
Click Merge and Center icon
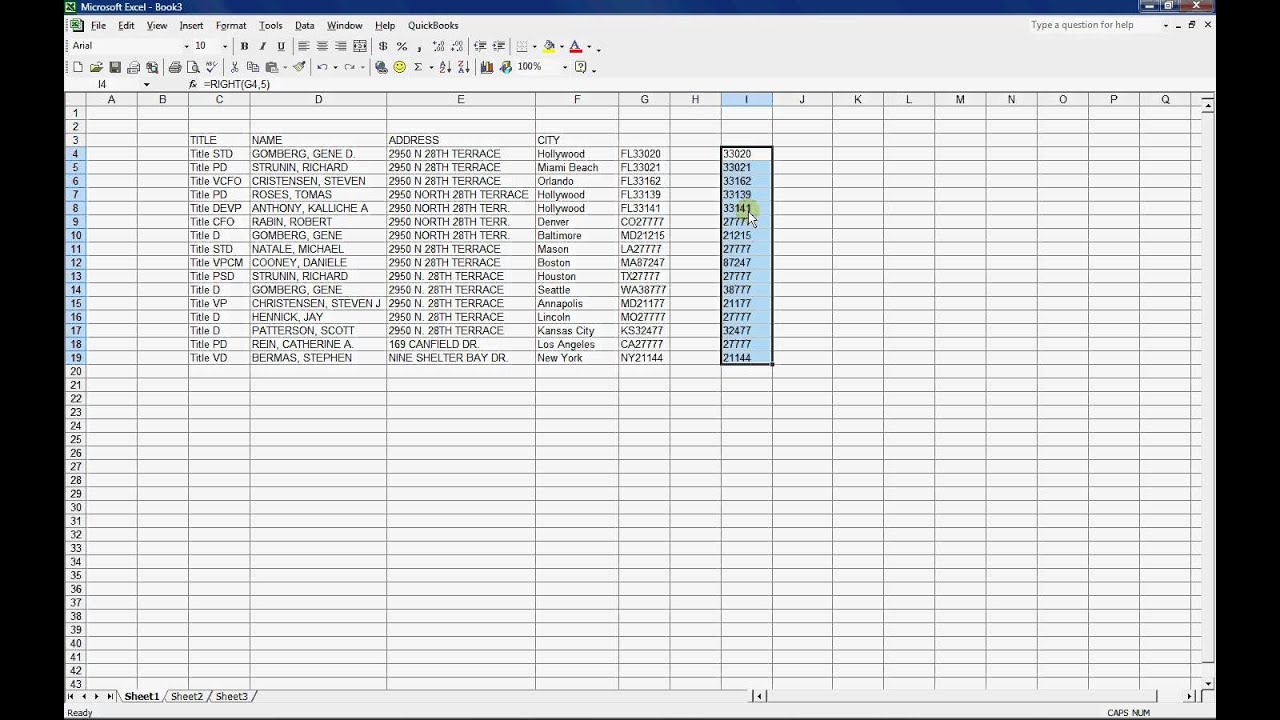pyautogui.click(x=360, y=46)
